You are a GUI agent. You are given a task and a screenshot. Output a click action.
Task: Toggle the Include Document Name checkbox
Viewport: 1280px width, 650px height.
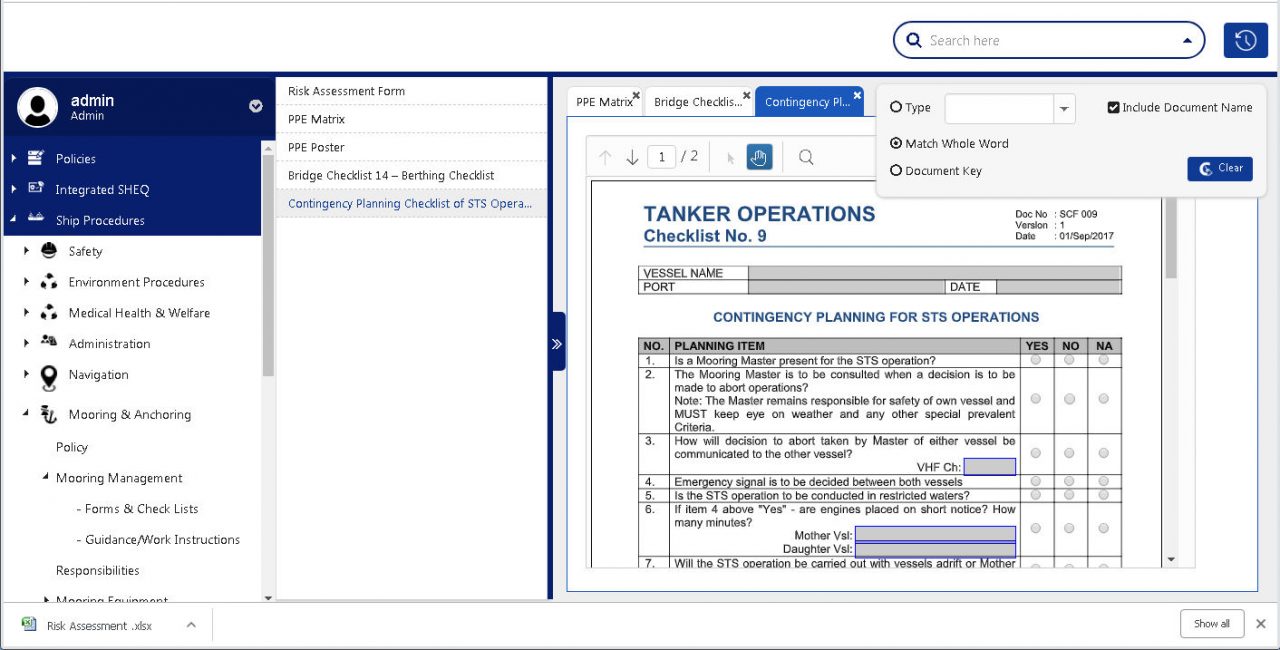pyautogui.click(x=1113, y=108)
